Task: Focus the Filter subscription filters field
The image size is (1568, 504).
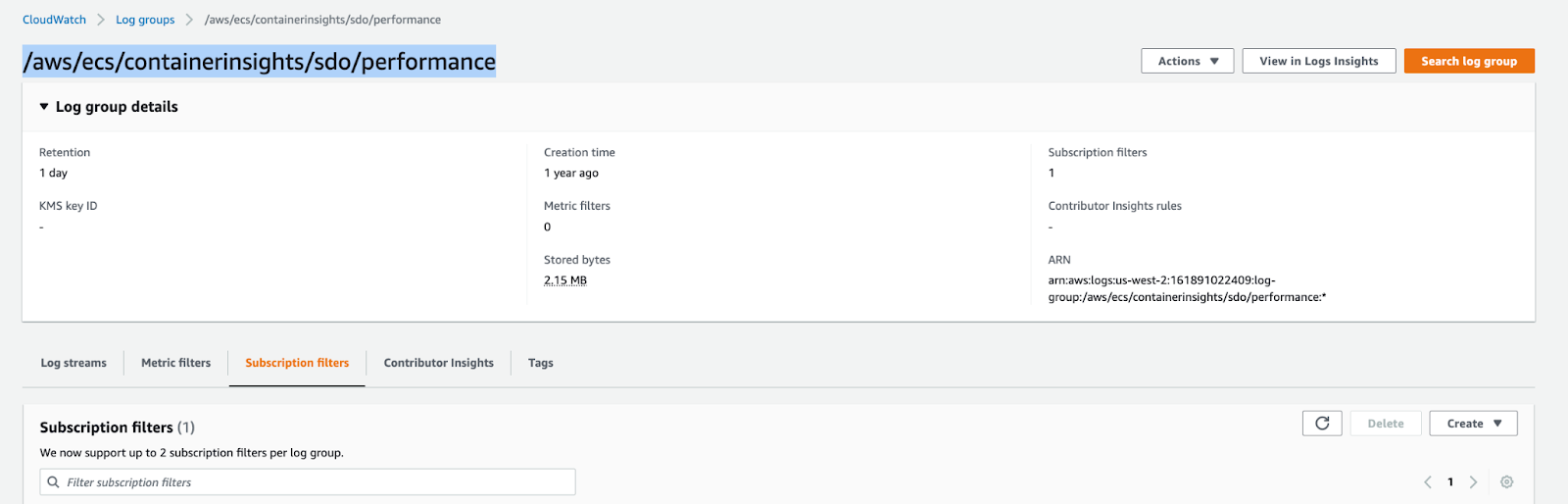Action: click(x=314, y=482)
